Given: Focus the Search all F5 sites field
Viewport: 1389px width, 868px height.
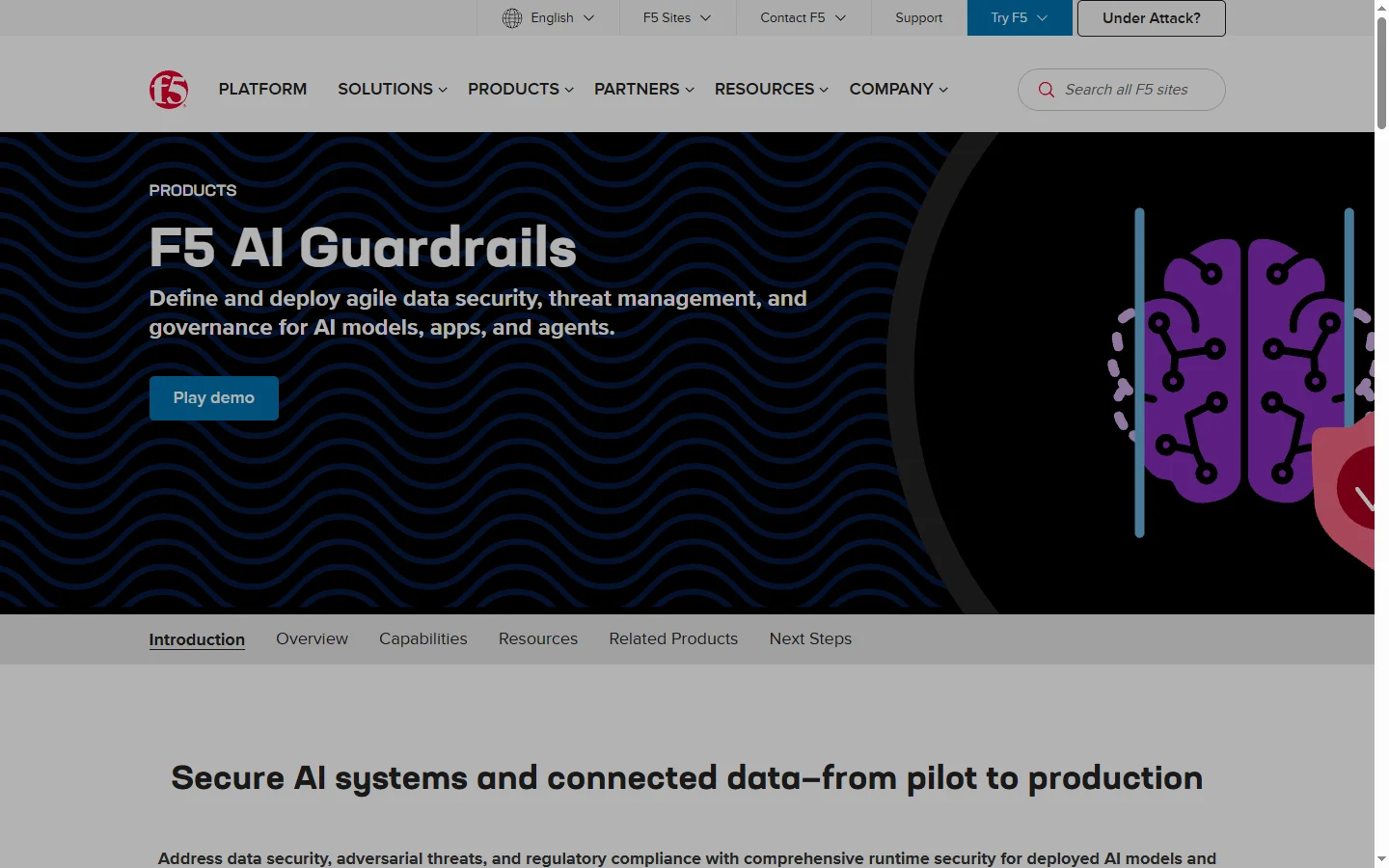Looking at the screenshot, I should coord(1122,90).
